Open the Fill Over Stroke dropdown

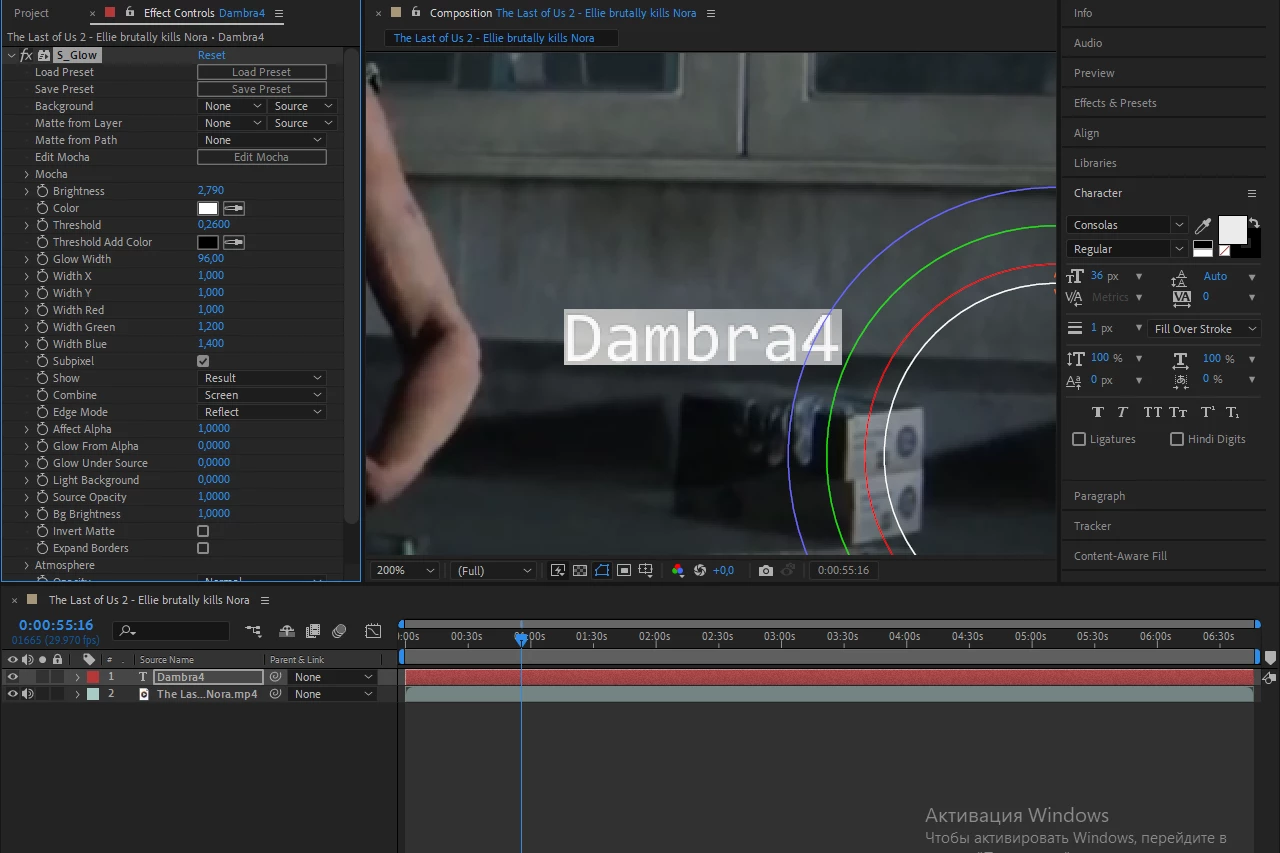tap(1203, 329)
